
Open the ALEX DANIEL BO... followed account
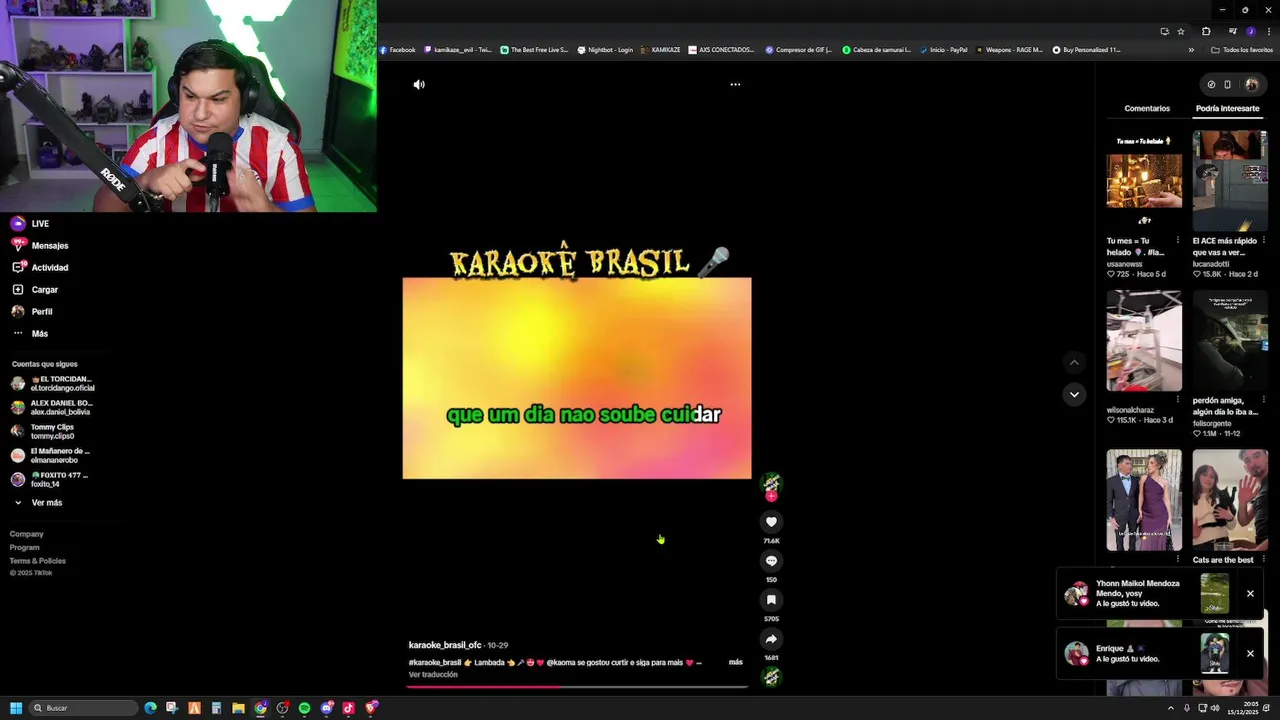52,408
